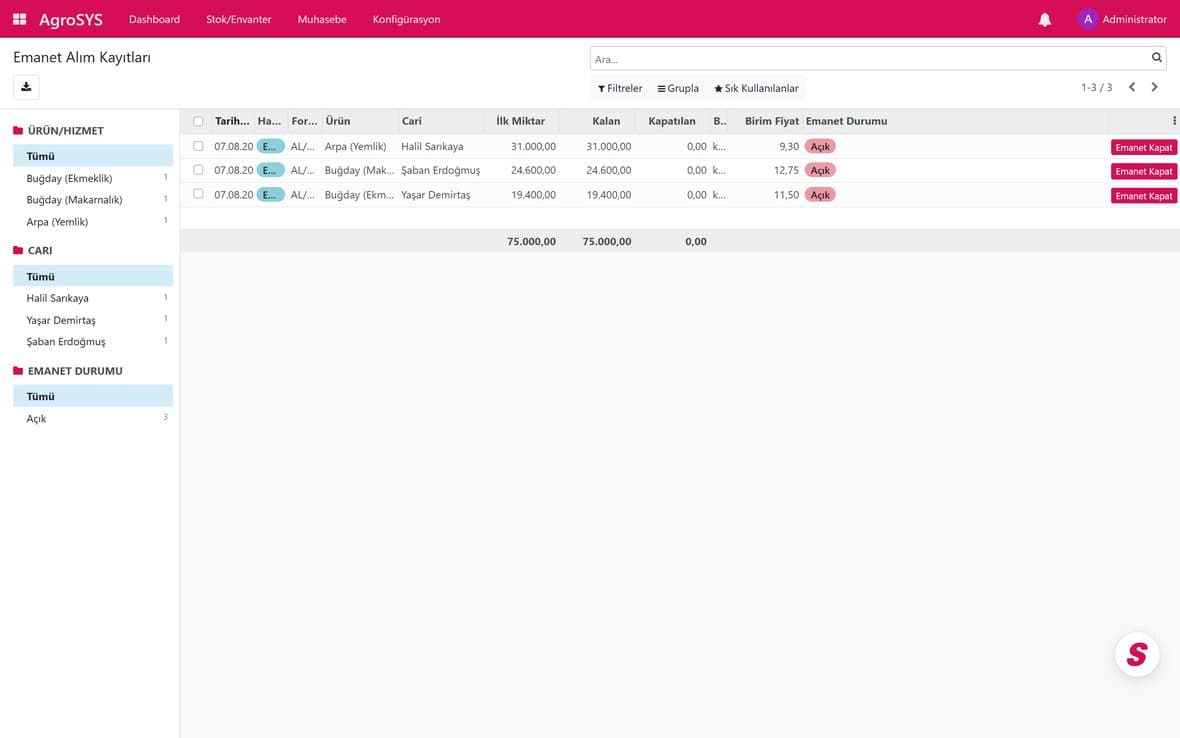Check the Halil Sarıkaya row checkbox

pyautogui.click(x=198, y=146)
